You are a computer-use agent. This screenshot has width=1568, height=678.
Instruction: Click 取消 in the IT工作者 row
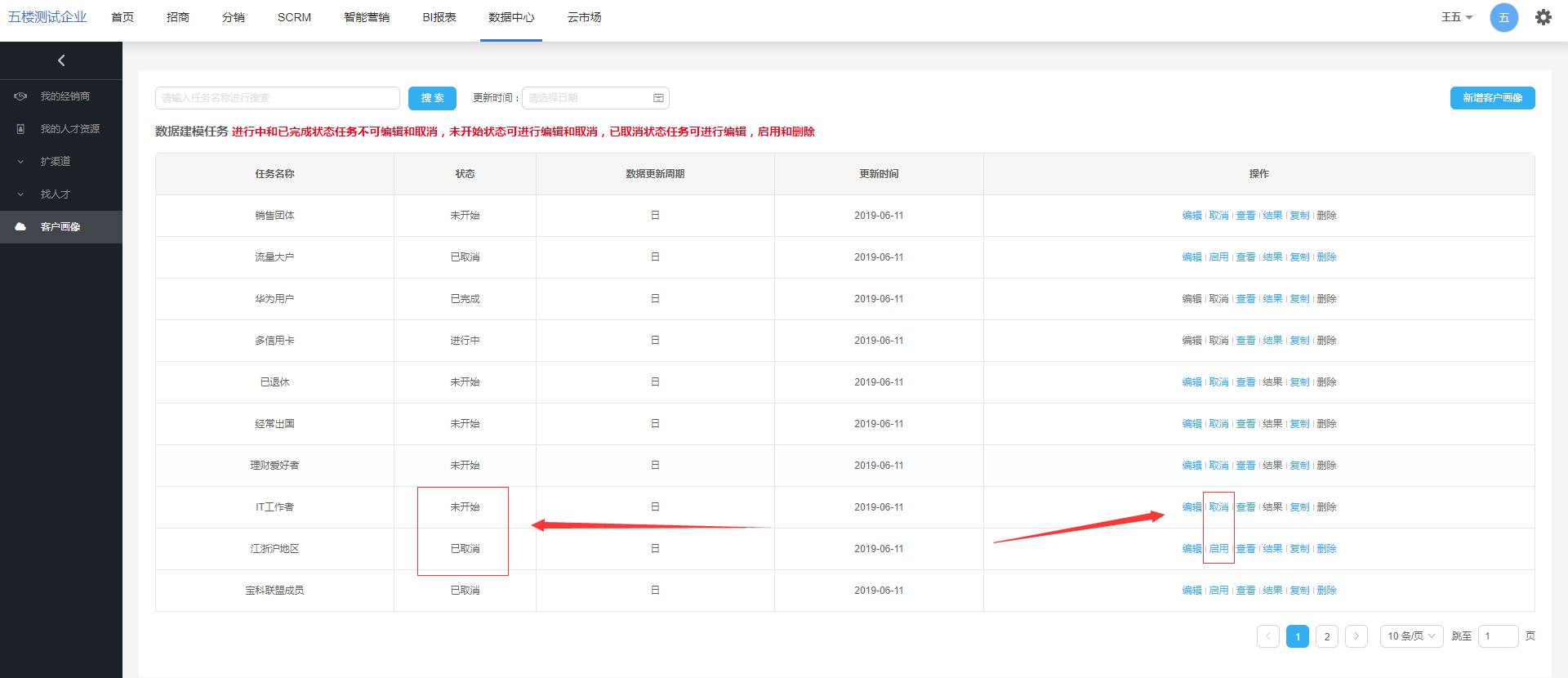click(1218, 507)
